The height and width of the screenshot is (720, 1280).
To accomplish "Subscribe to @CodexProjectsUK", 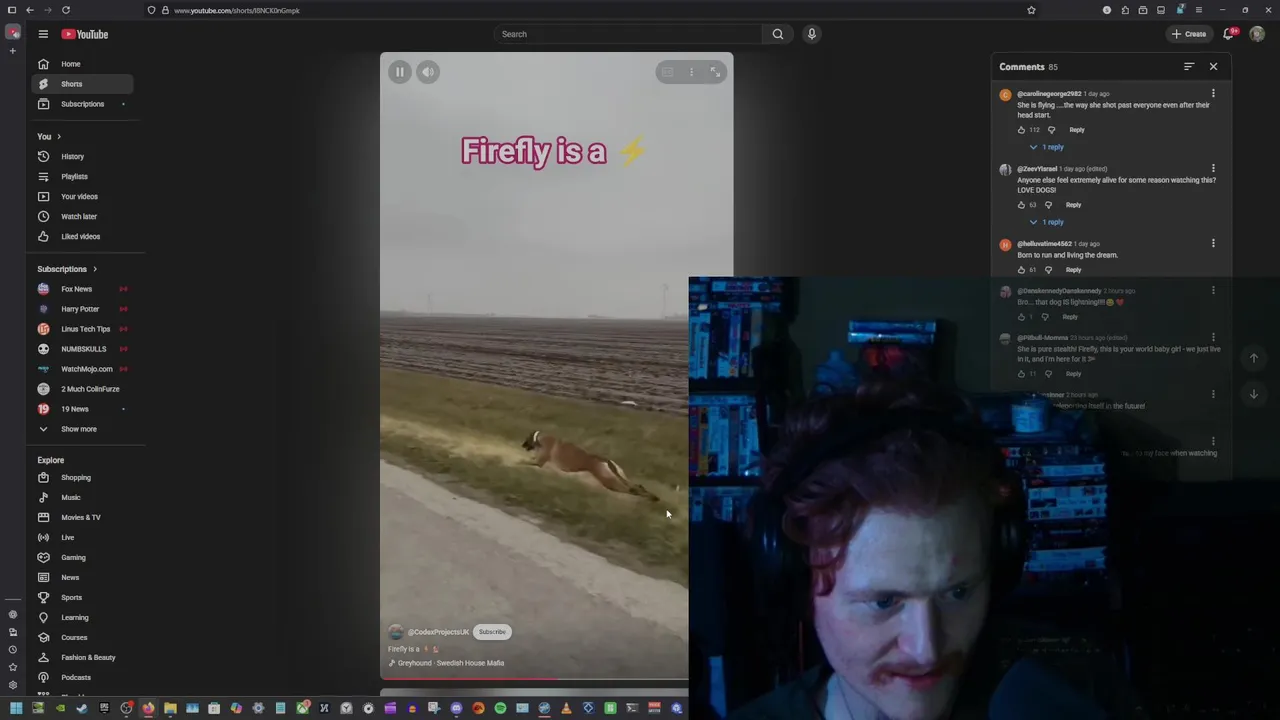I will tap(492, 632).
